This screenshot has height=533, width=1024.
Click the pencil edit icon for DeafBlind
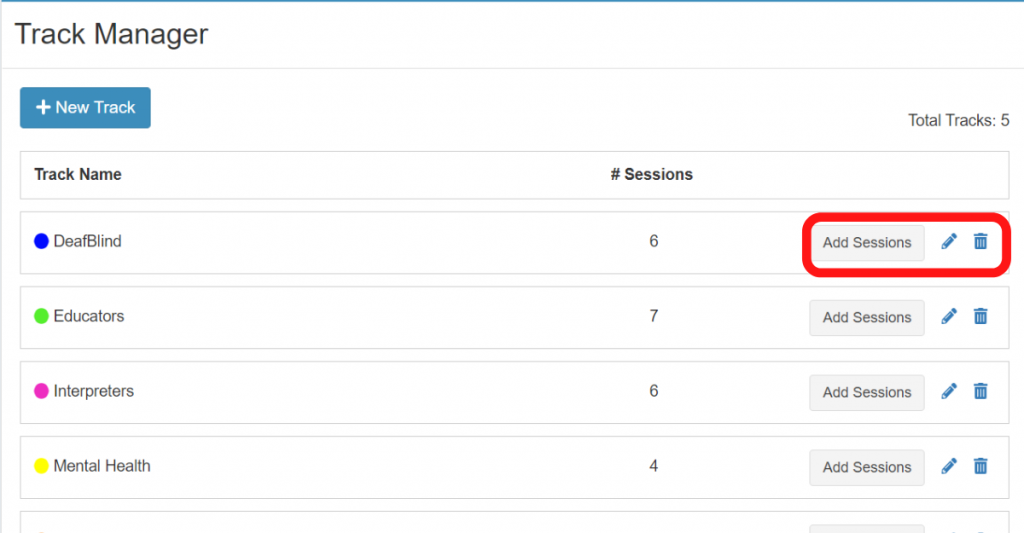(x=949, y=241)
